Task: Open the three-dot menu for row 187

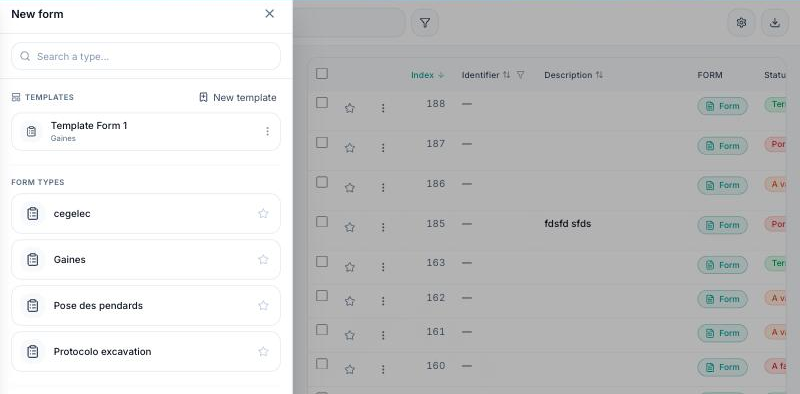Action: coord(383,148)
